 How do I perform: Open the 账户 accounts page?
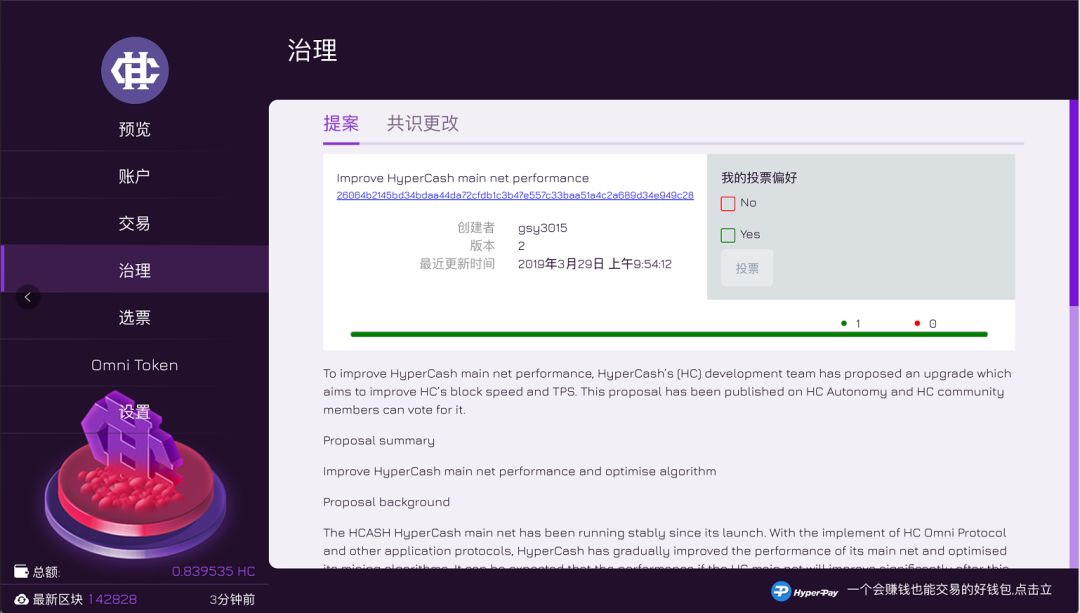point(134,176)
